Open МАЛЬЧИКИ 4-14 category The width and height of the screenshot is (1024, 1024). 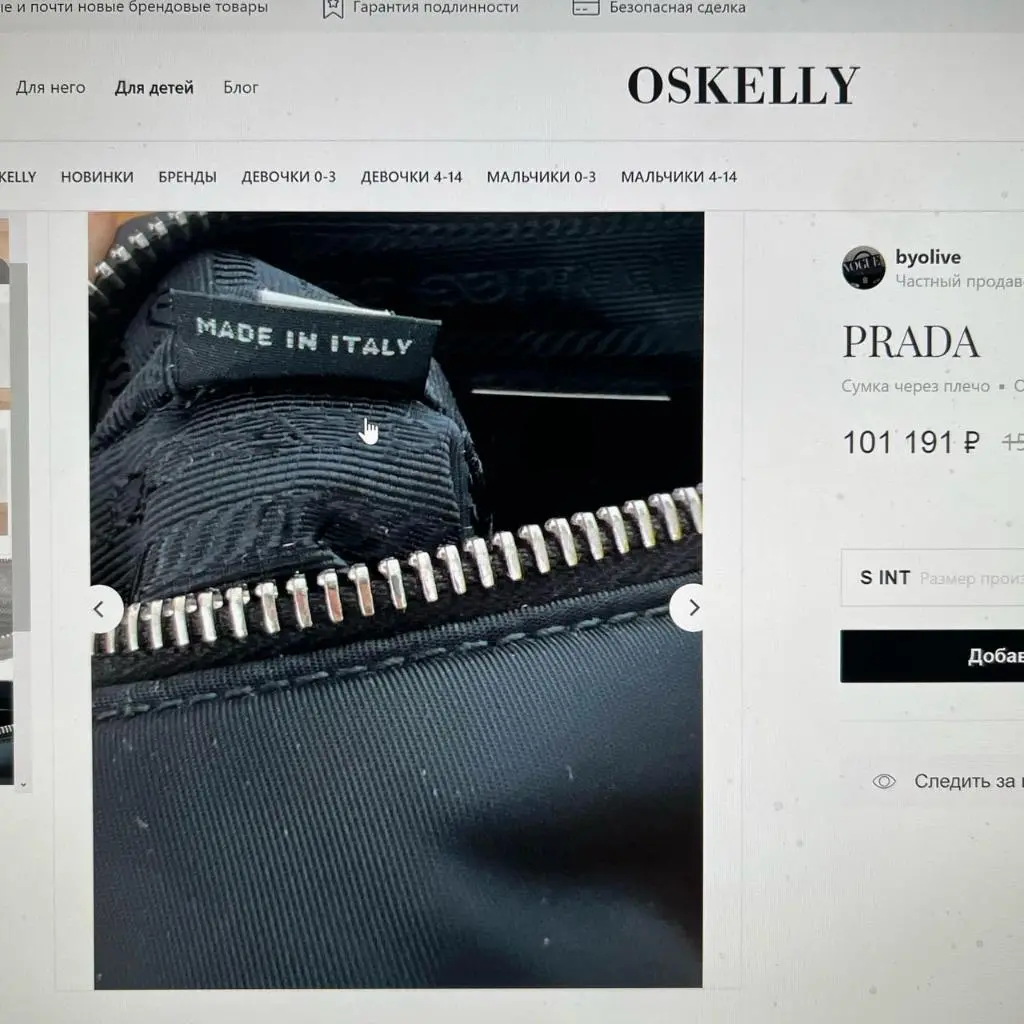[x=679, y=177]
